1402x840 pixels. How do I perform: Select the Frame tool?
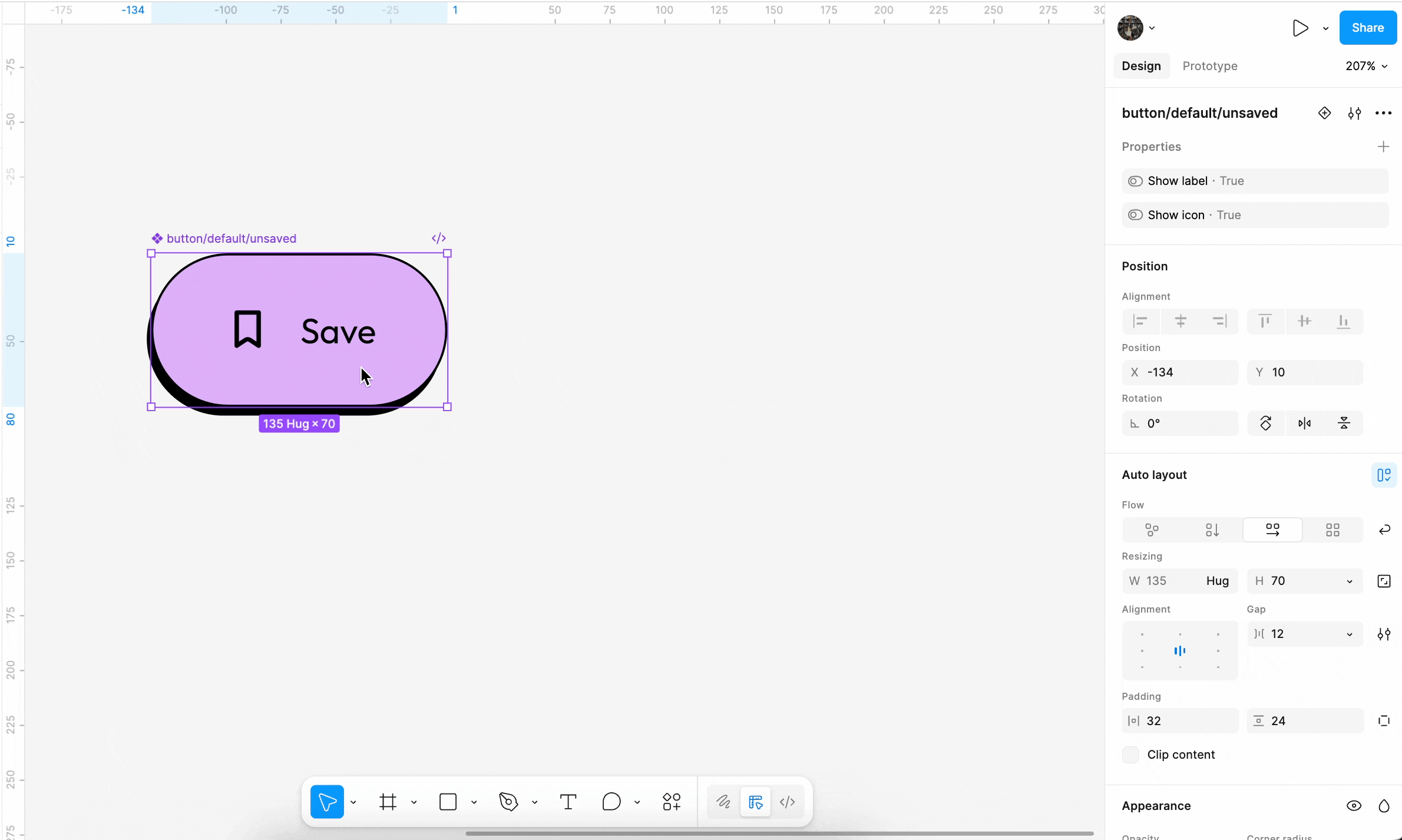388,802
